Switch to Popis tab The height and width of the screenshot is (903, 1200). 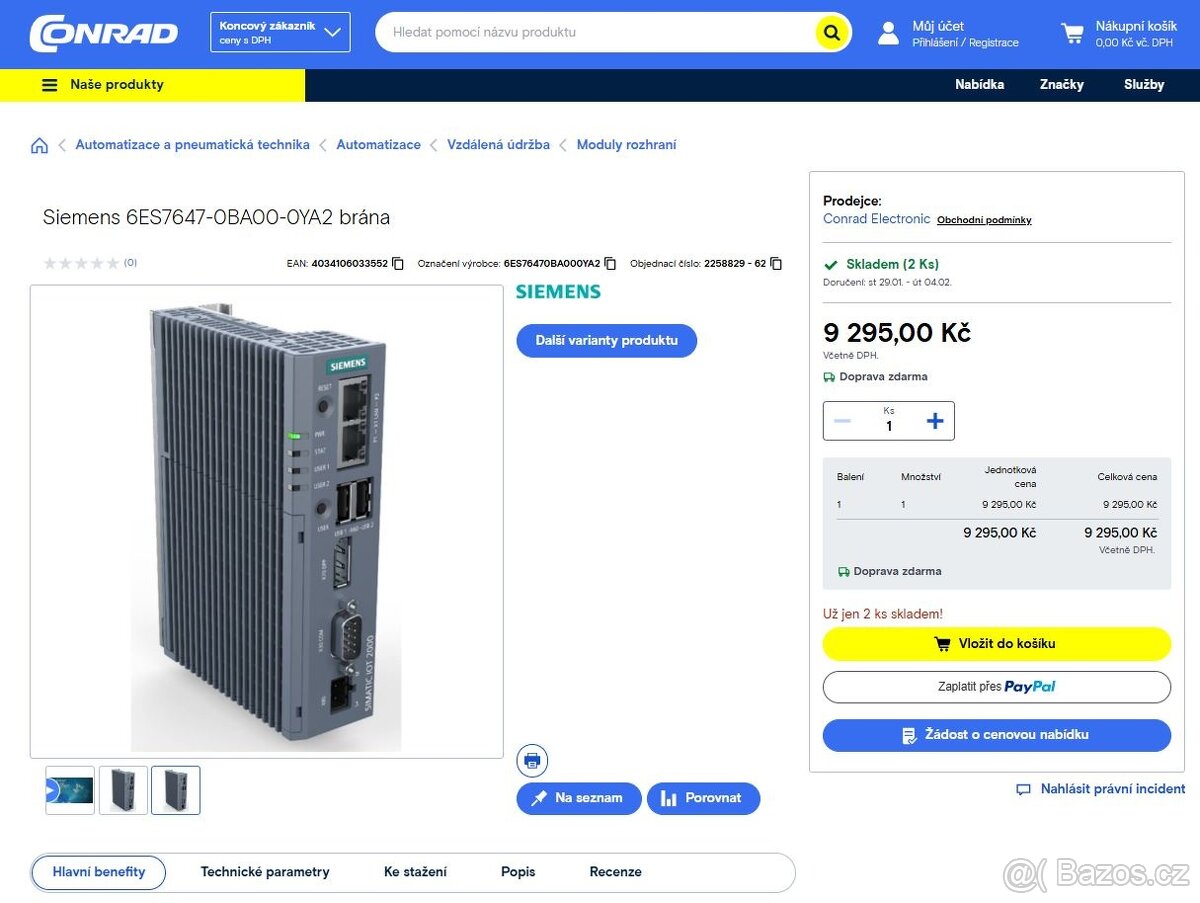coord(518,872)
